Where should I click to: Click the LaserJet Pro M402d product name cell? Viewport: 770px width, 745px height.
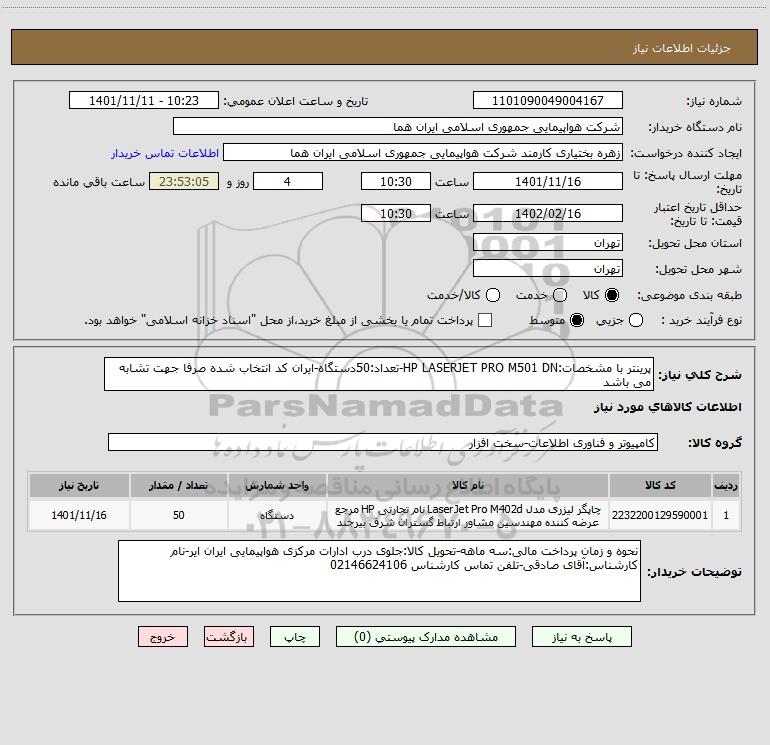[468, 515]
